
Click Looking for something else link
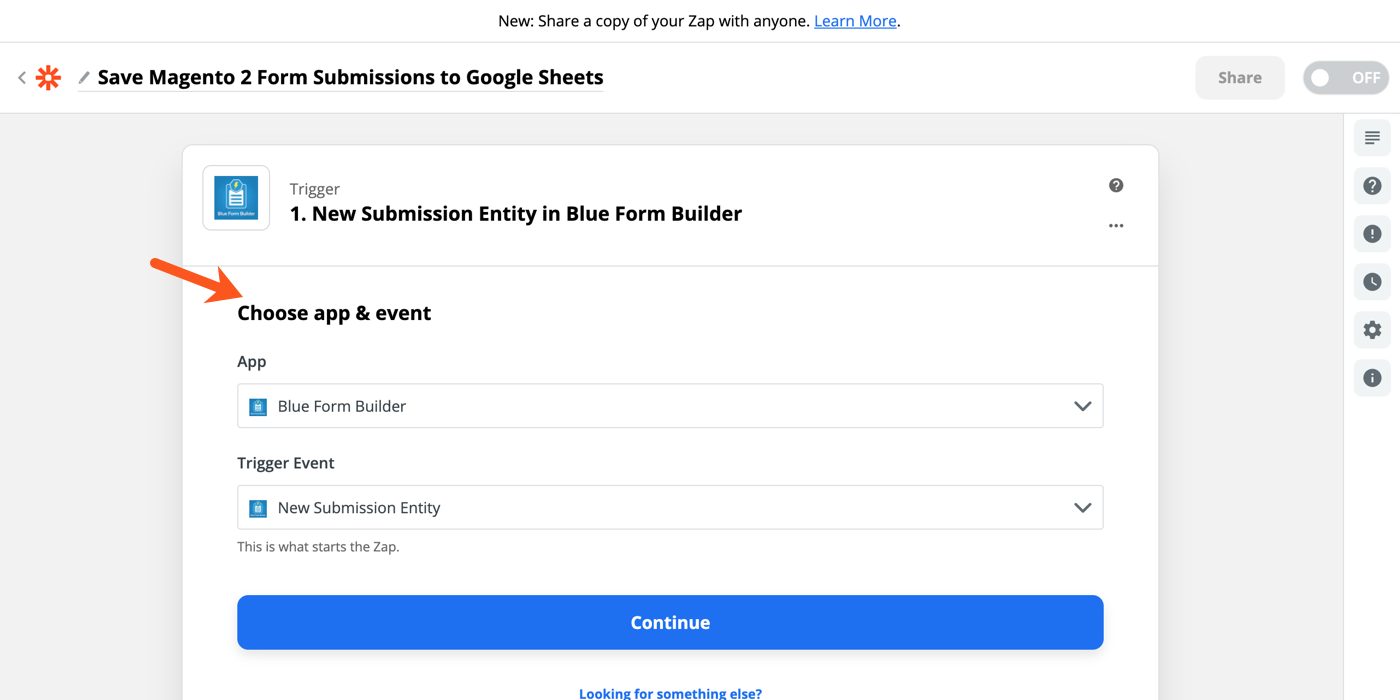point(670,692)
